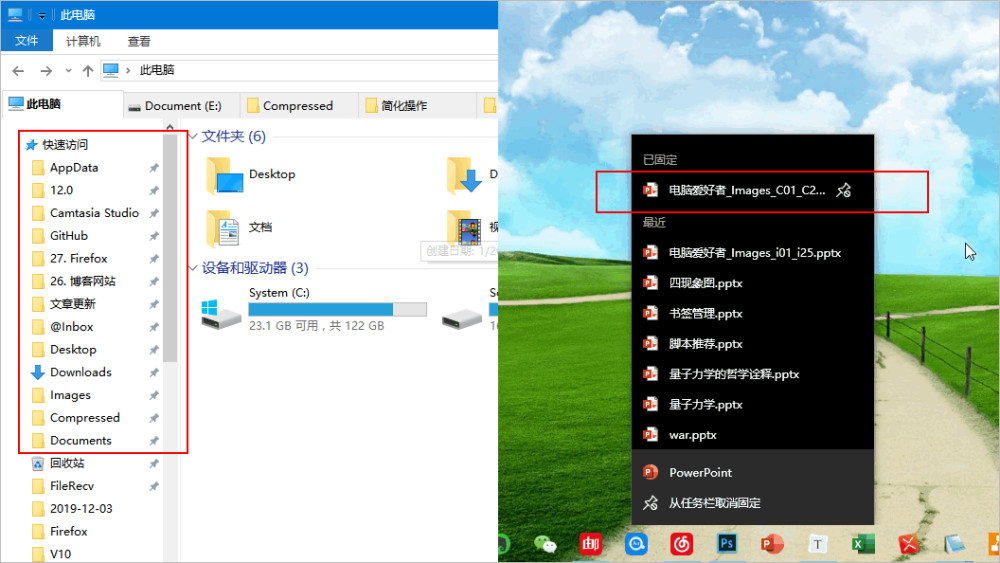Go back in File Explorer

(x=18, y=71)
